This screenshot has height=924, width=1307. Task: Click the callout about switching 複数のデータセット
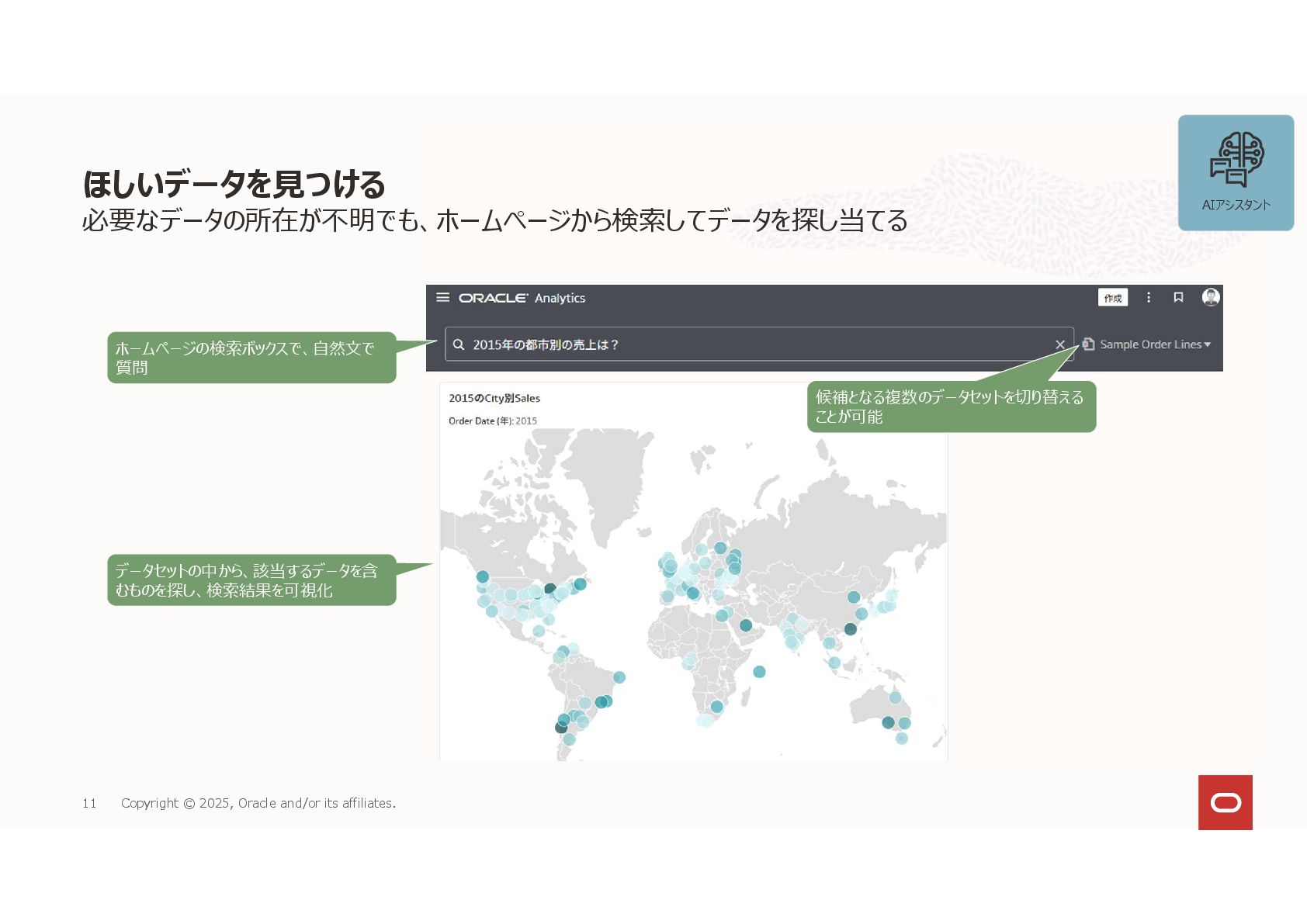(x=952, y=407)
